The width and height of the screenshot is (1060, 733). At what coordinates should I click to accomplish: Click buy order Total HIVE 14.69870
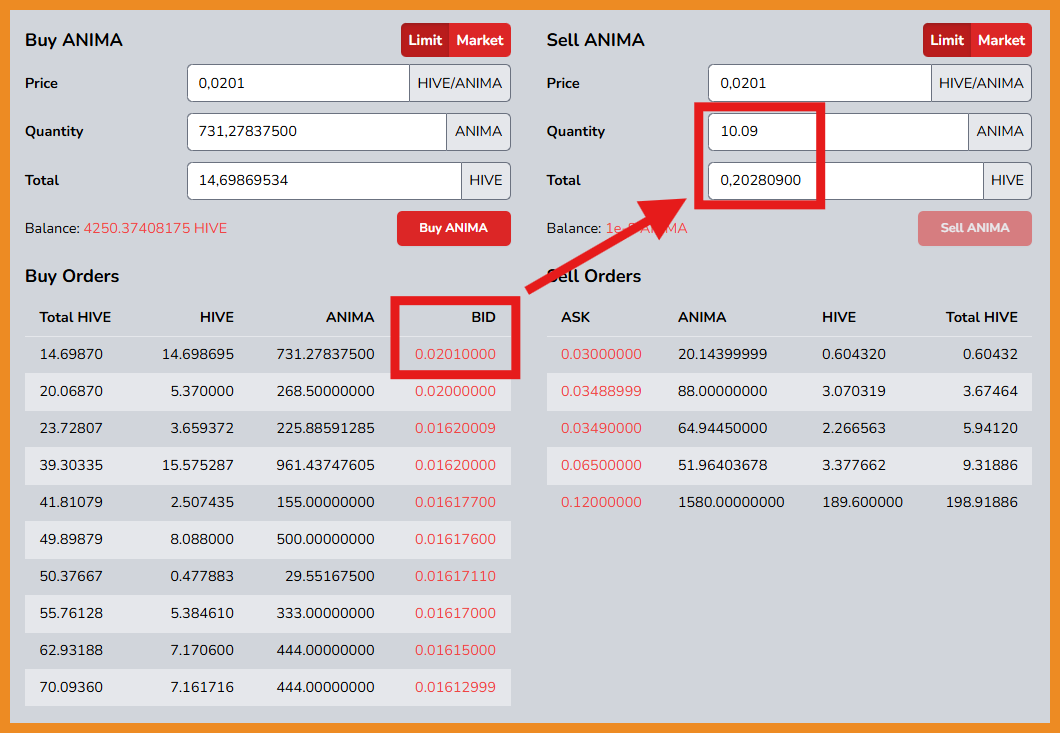71,354
